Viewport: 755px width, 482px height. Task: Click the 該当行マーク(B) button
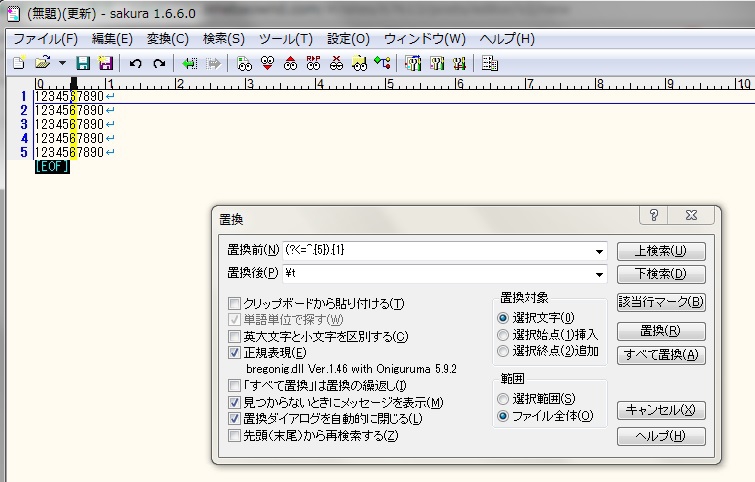pos(661,302)
